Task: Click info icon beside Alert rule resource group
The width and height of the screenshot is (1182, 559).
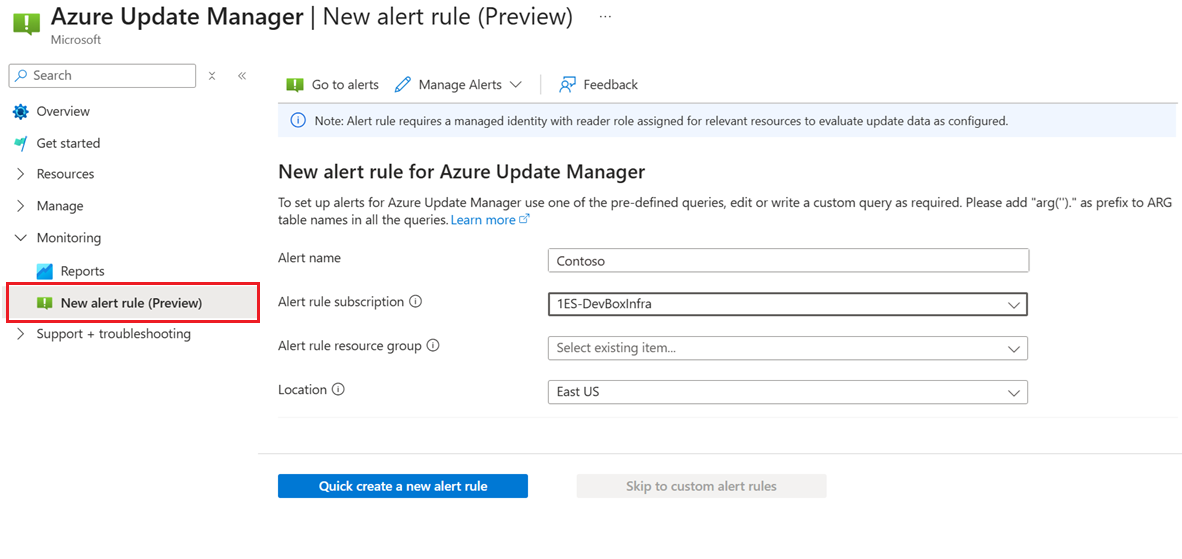Action: pos(433,346)
